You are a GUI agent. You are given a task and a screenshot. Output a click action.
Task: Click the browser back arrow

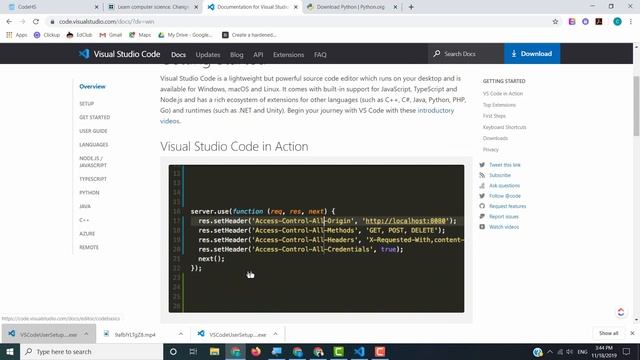point(9,22)
